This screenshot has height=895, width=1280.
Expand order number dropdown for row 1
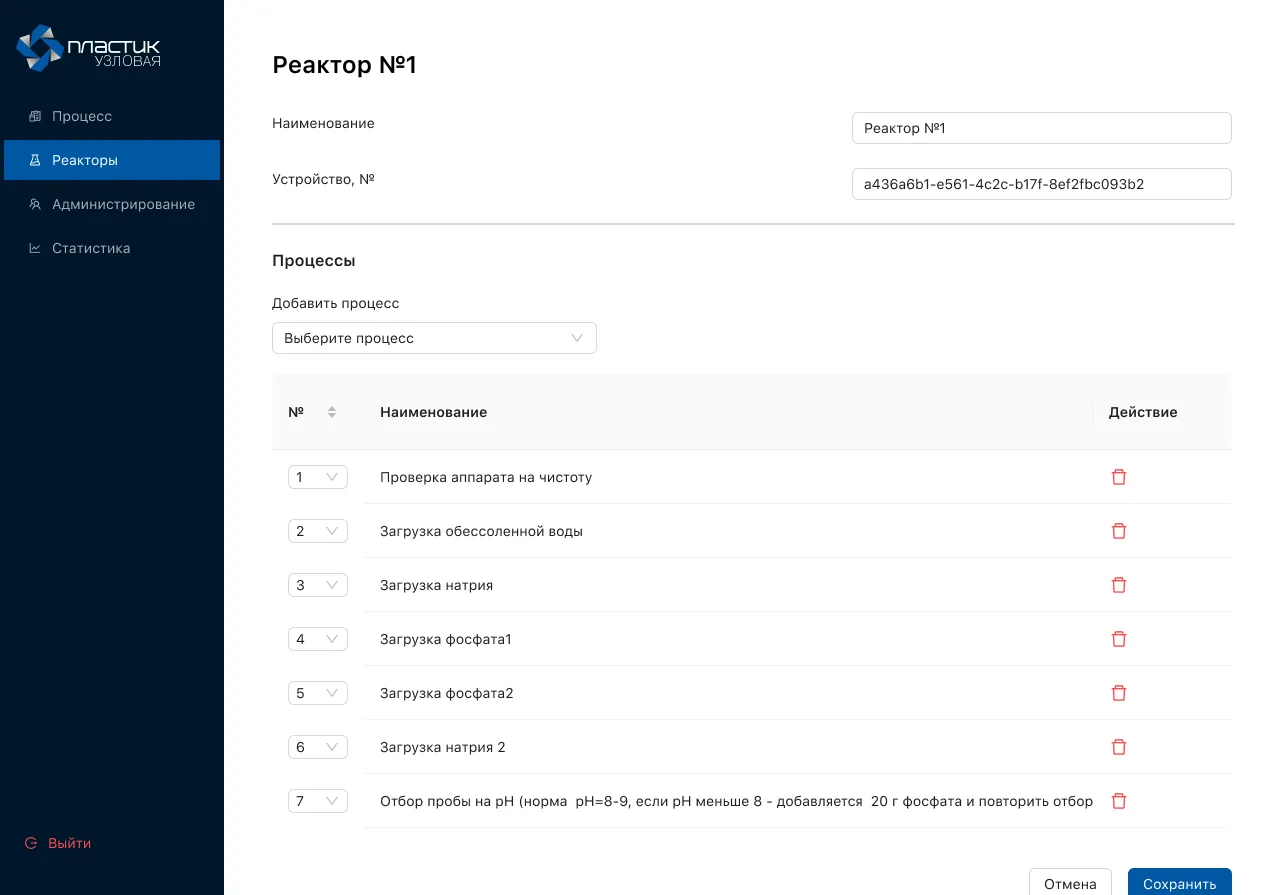pyautogui.click(x=317, y=477)
